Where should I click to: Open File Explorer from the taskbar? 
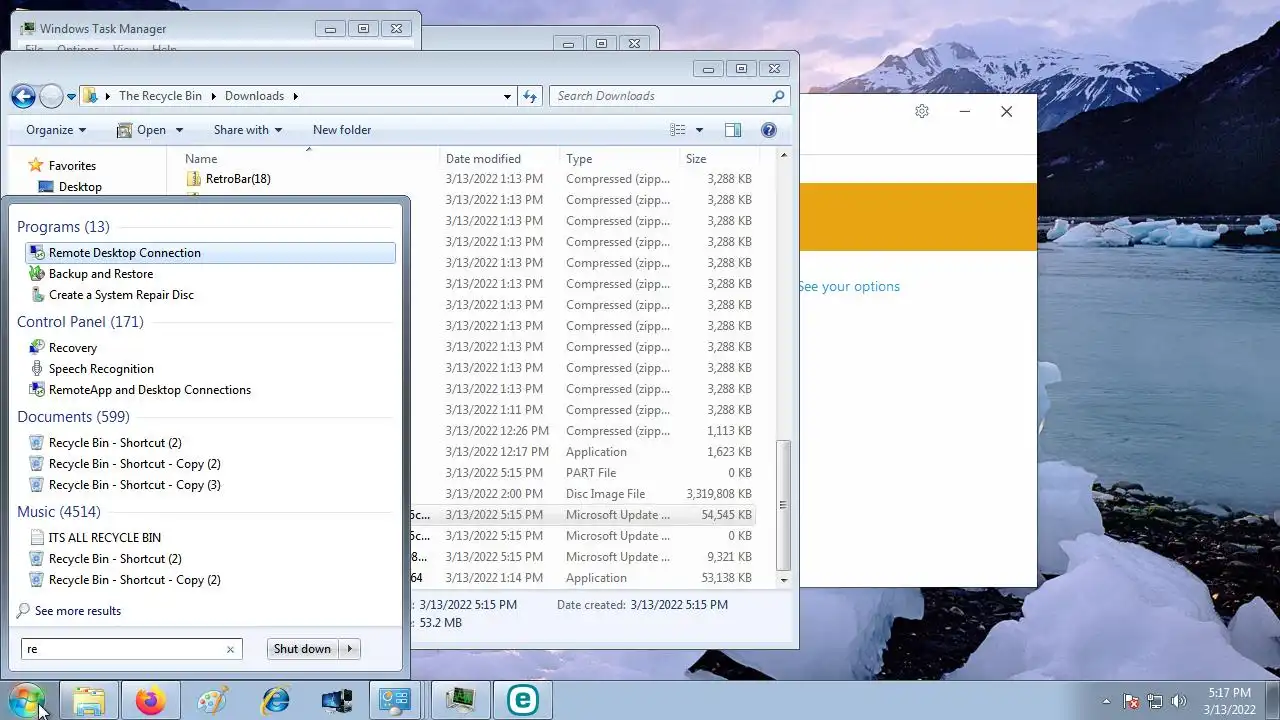(x=89, y=701)
